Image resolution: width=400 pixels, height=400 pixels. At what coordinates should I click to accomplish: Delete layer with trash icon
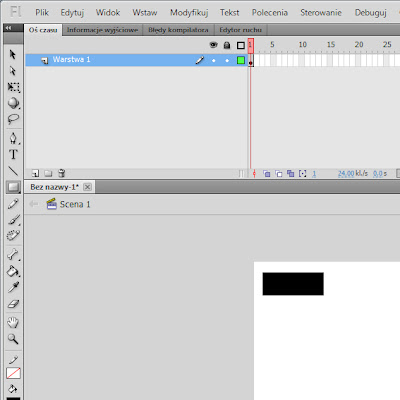[x=62, y=173]
